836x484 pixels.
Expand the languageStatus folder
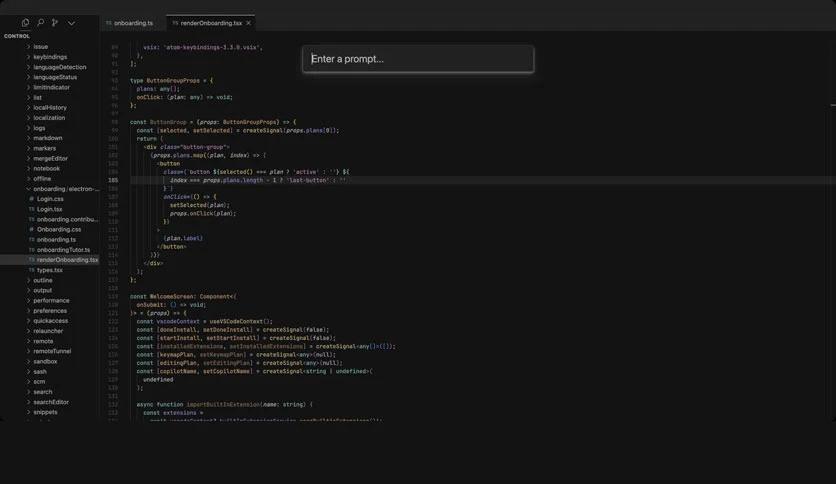tap(55, 77)
